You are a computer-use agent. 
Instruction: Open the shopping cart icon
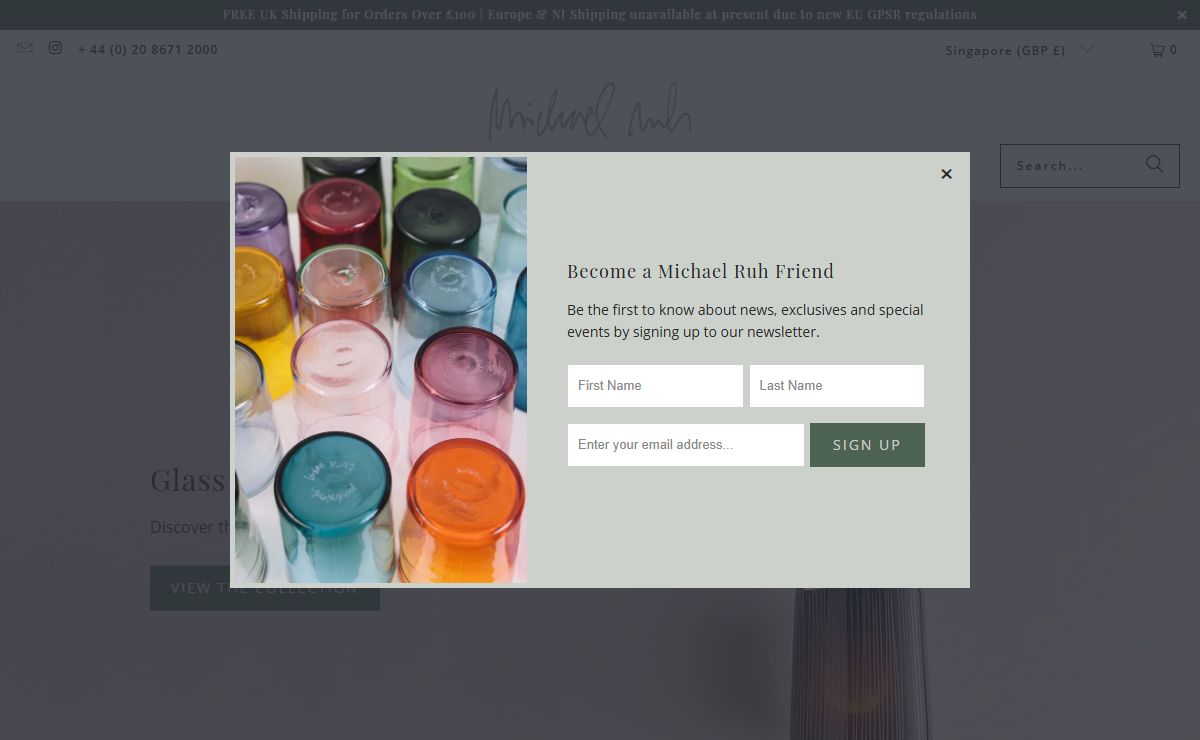[1157, 50]
